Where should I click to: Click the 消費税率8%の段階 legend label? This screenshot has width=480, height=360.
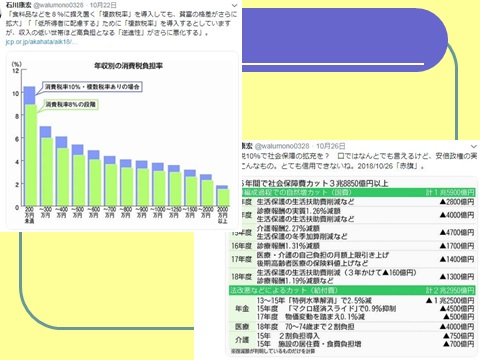click(x=70, y=104)
